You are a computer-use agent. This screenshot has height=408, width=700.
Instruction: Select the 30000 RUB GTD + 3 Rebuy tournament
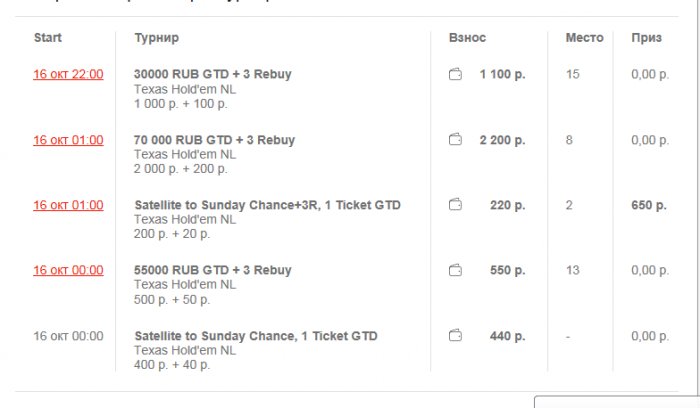[x=213, y=74]
